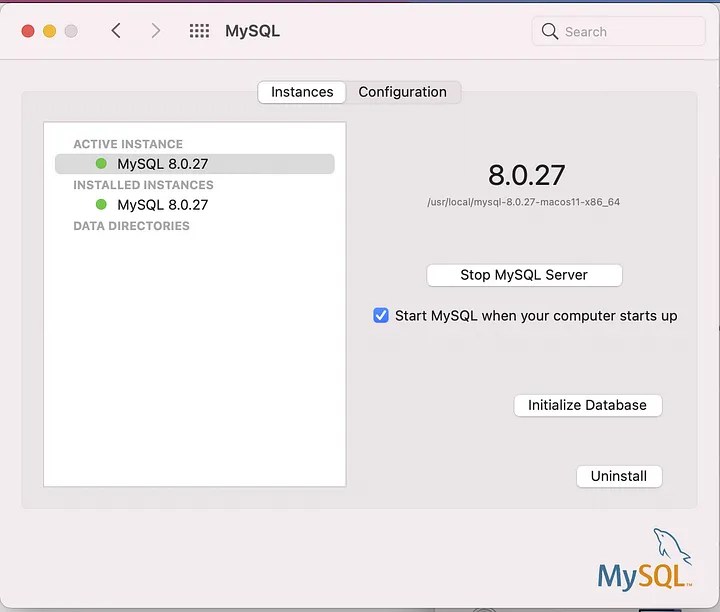The image size is (720, 612).
Task: Select MySQL 8.0.27 under Installed Instances
Action: [x=195, y=205]
